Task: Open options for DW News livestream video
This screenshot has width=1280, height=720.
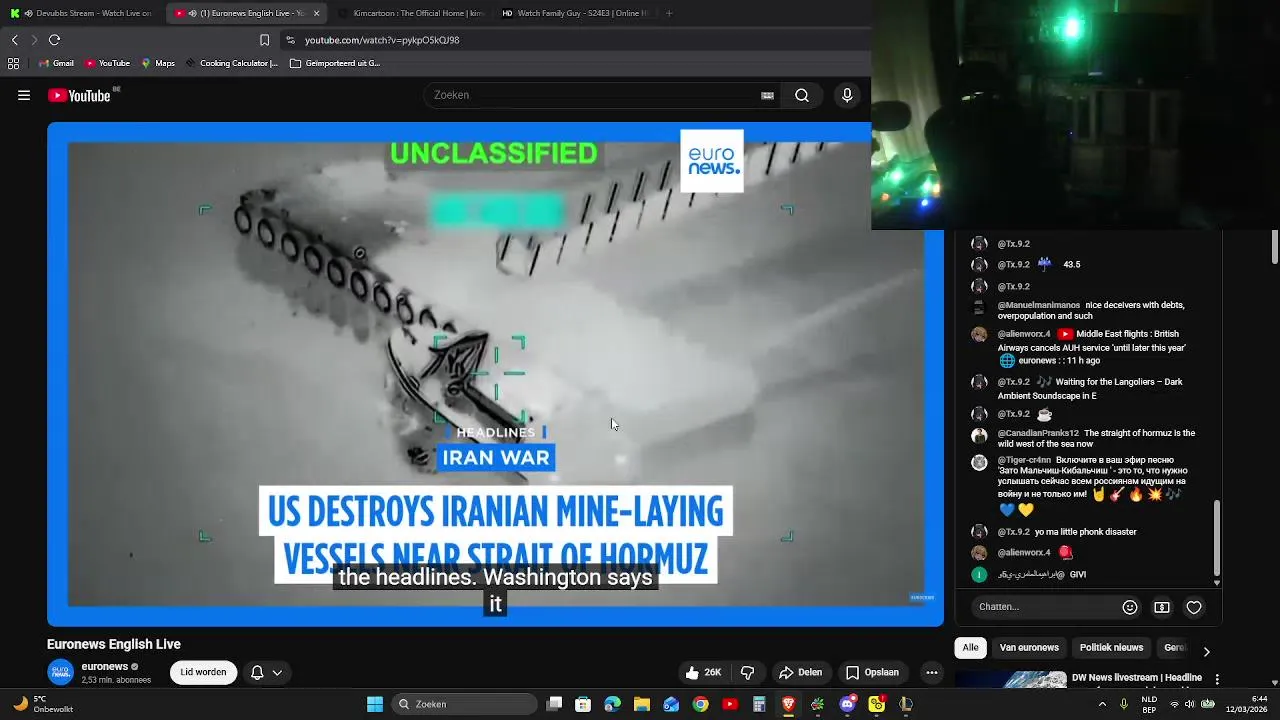Action: [x=1217, y=680]
